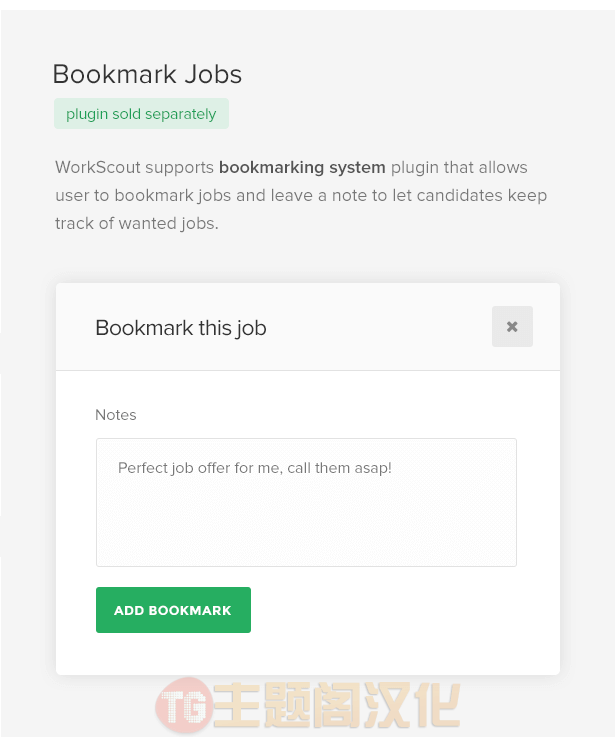
Task: Click the plugin sold separately badge
Action: tap(141, 114)
